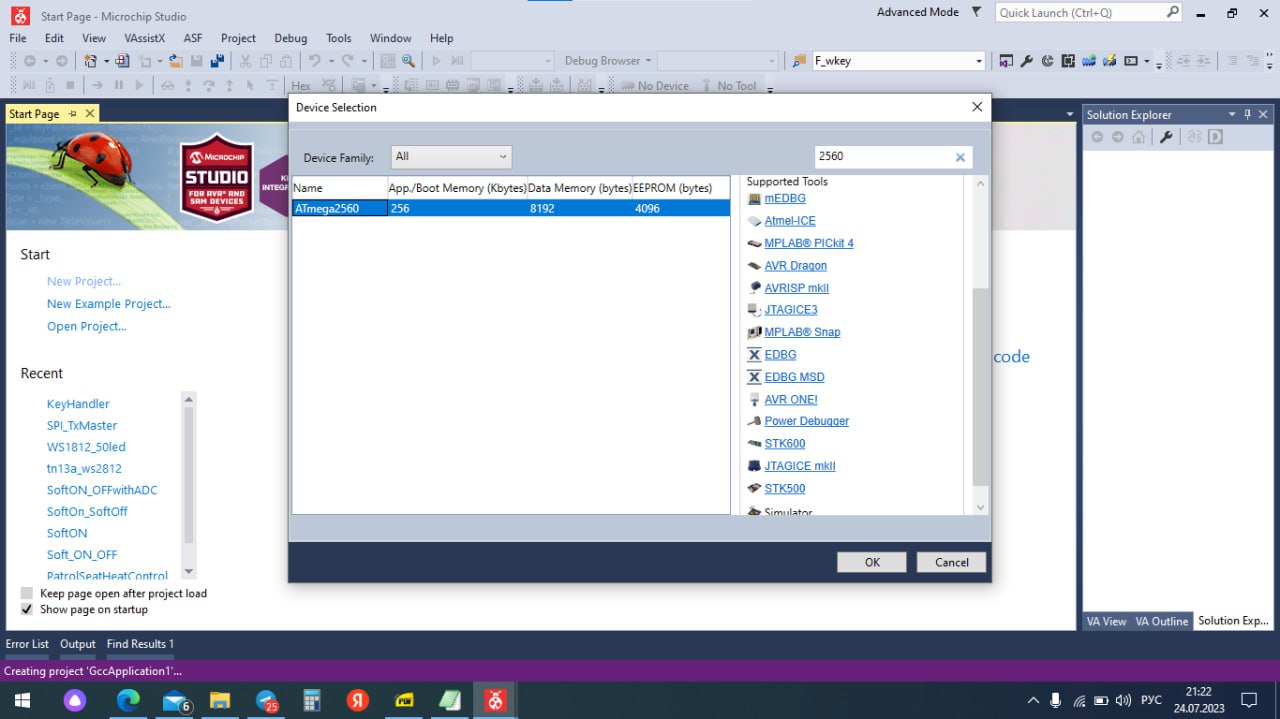This screenshot has width=1280, height=719.
Task: Click the Undo toolbar icon
Action: (314, 61)
